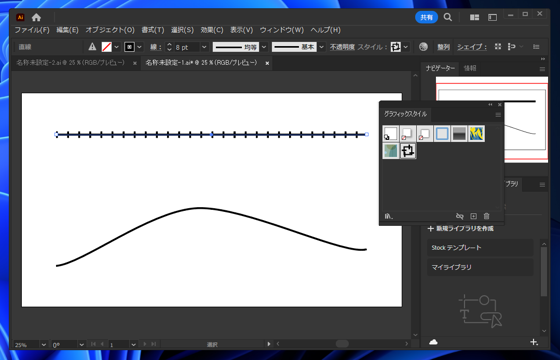The image size is (560, 360).
Task: Open the Graphic Styles panel menu
Action: (x=498, y=115)
